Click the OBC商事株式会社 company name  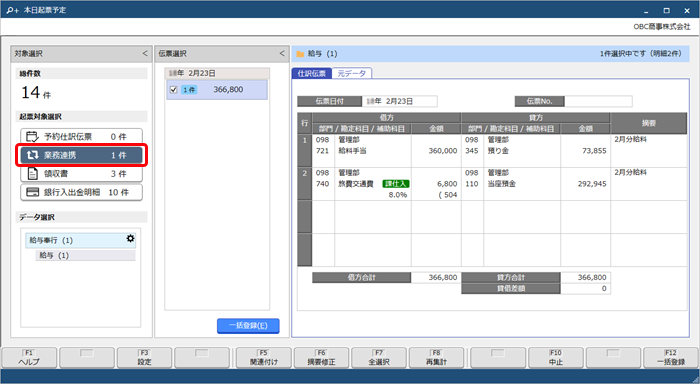pos(662,27)
